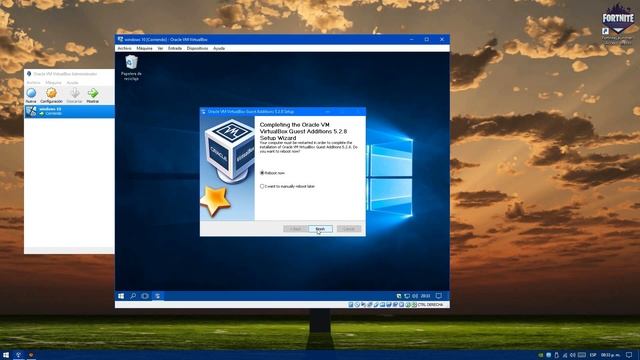640x360 pixels.
Task: Click the host network tray icon
Action: (565, 355)
